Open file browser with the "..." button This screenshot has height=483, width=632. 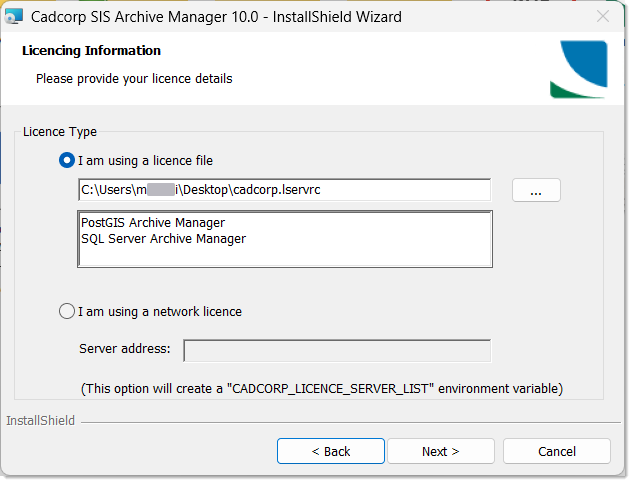pyautogui.click(x=536, y=191)
